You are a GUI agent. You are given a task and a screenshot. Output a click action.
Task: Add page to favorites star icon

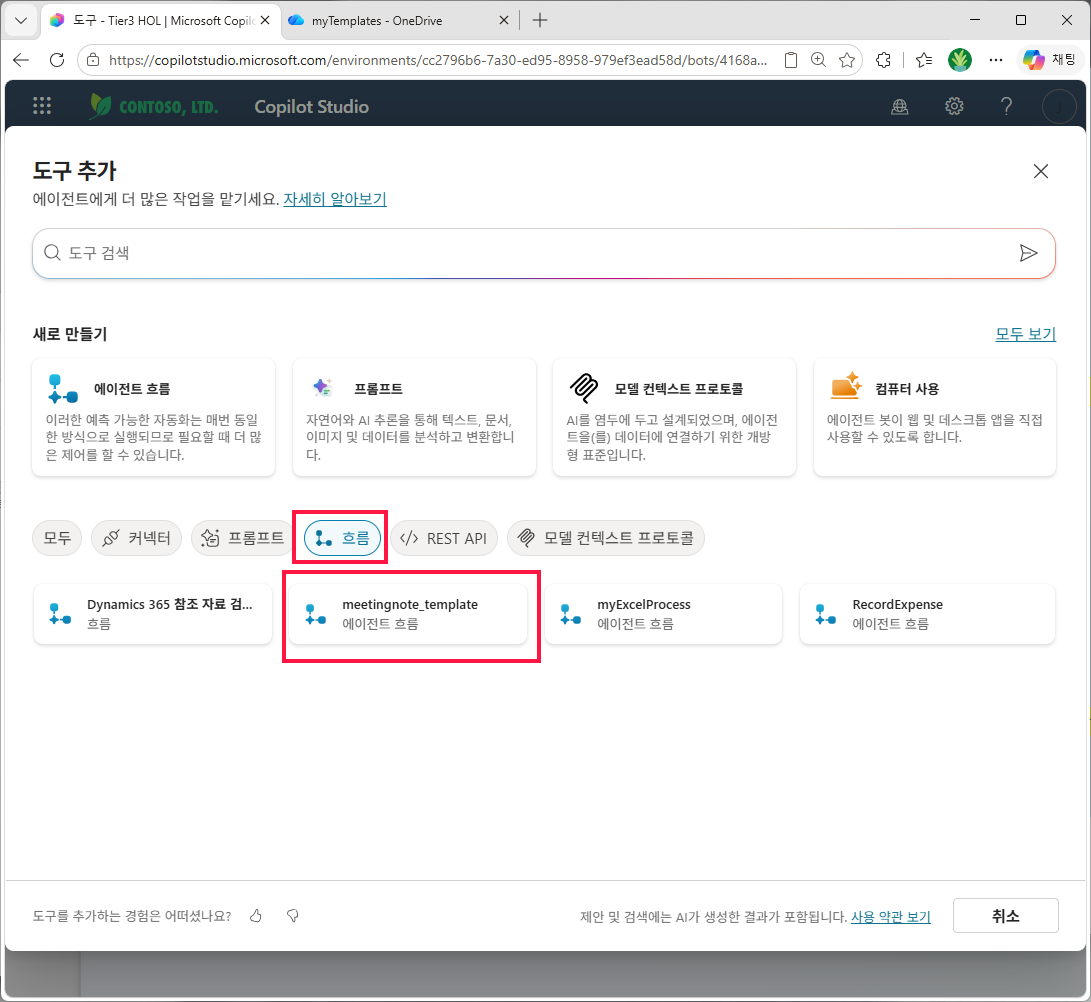coord(846,61)
